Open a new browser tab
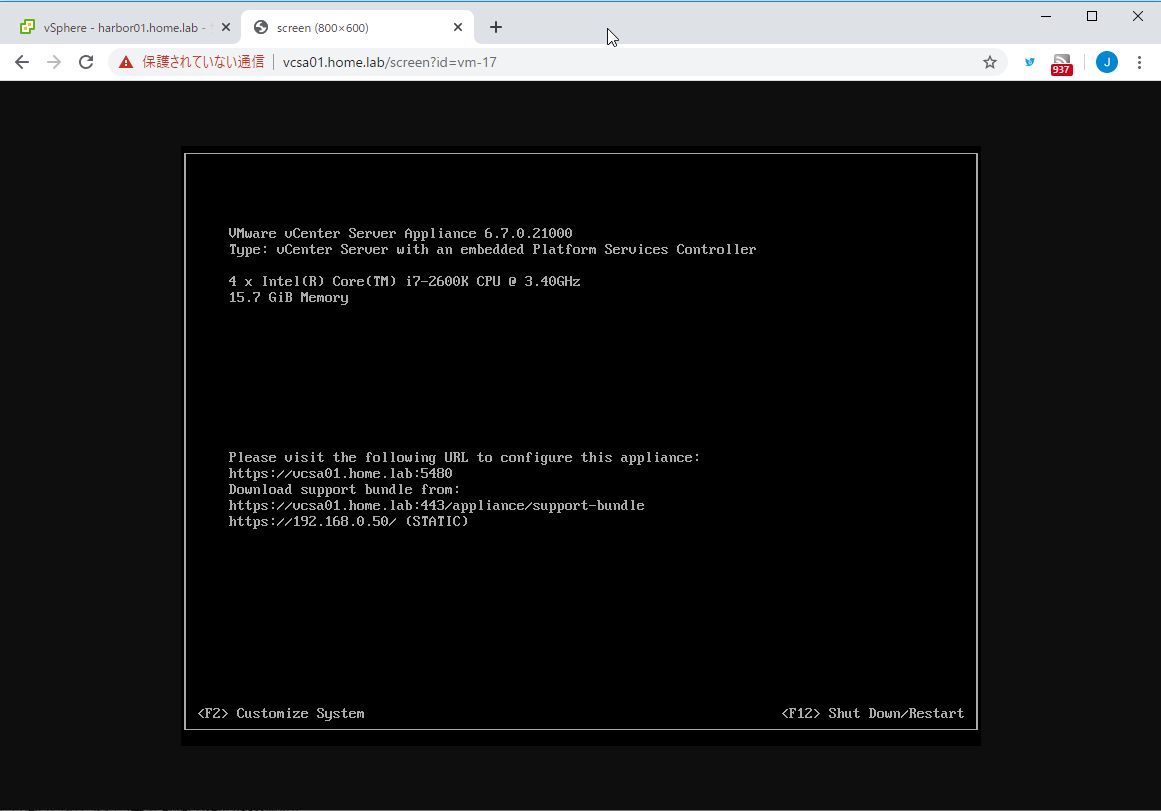The height and width of the screenshot is (811, 1161). point(496,27)
